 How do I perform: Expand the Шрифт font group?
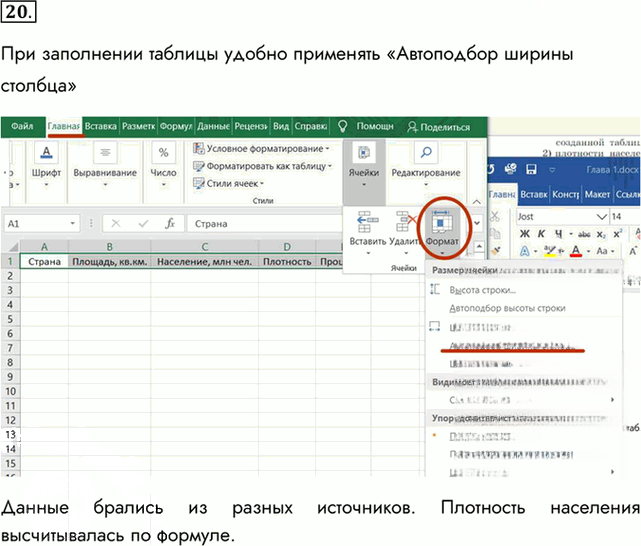[46, 166]
